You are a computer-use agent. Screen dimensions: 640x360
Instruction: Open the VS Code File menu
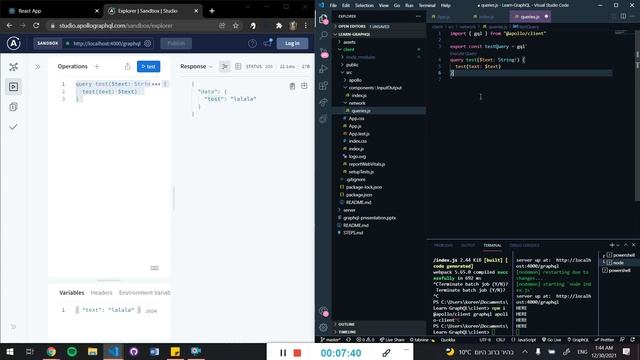[333, 5]
